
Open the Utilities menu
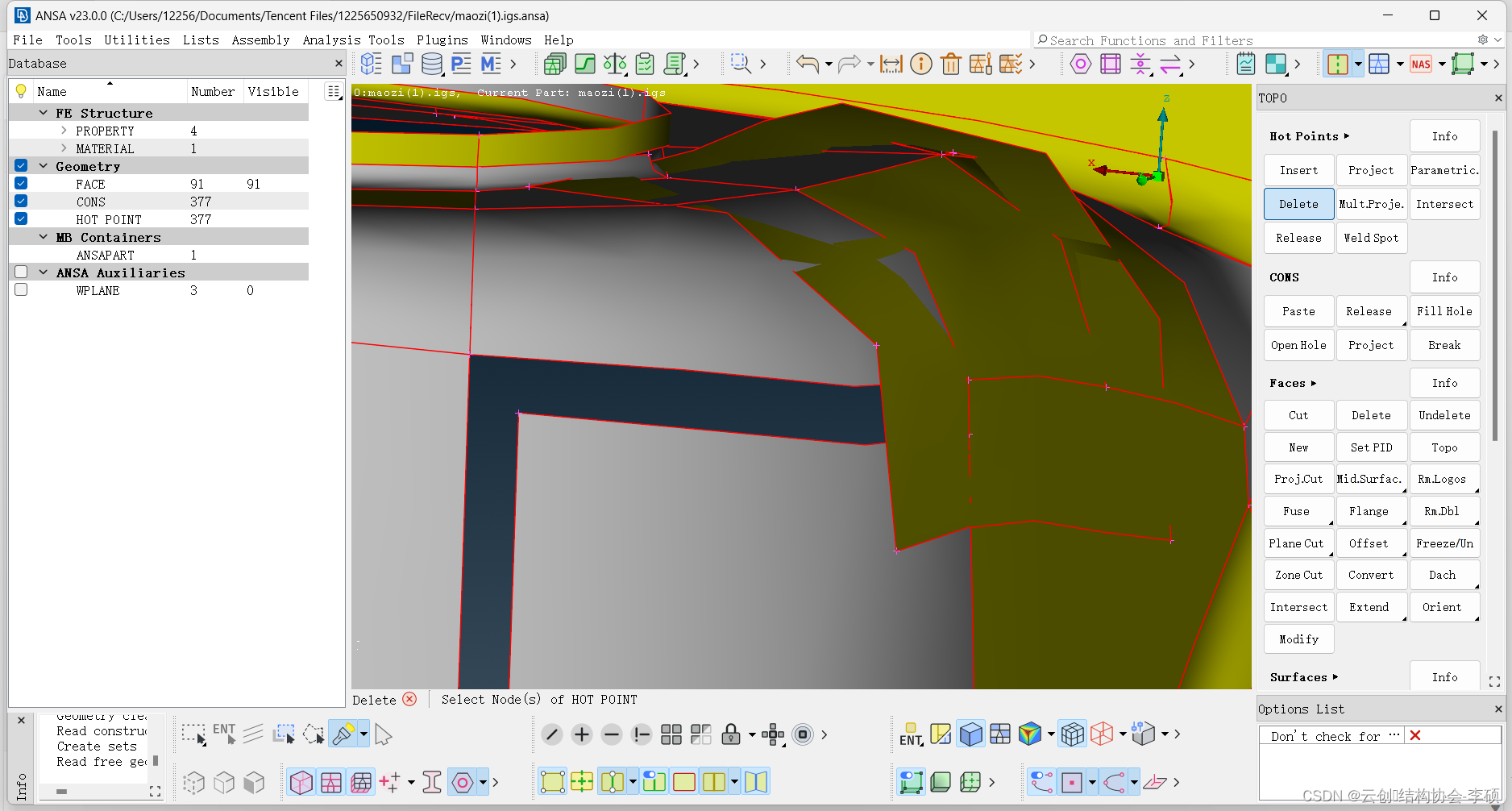point(137,40)
